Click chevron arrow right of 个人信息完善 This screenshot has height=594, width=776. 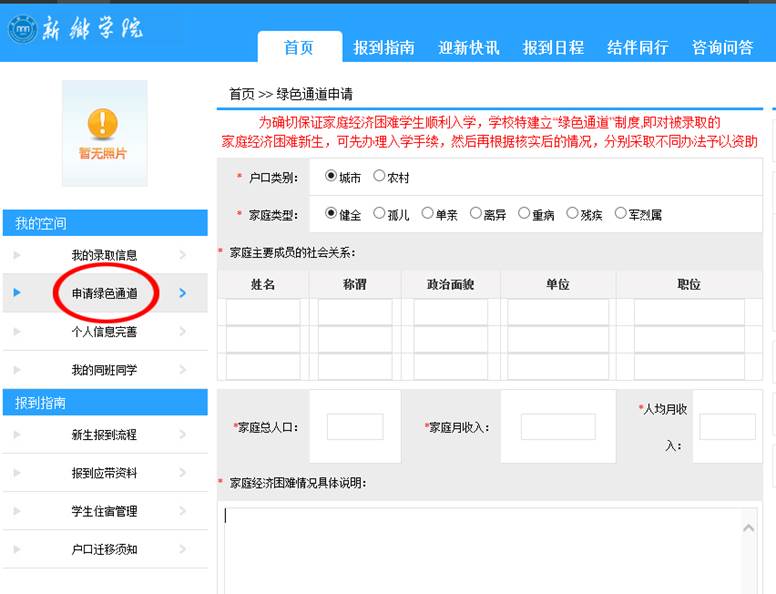pos(183,331)
